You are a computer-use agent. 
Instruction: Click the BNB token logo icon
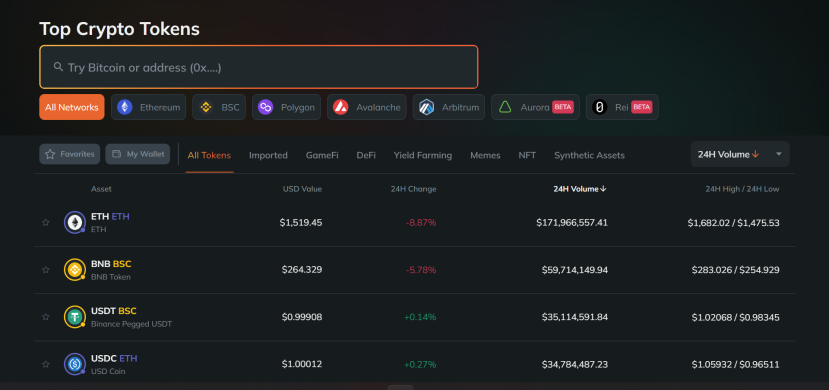coord(75,270)
